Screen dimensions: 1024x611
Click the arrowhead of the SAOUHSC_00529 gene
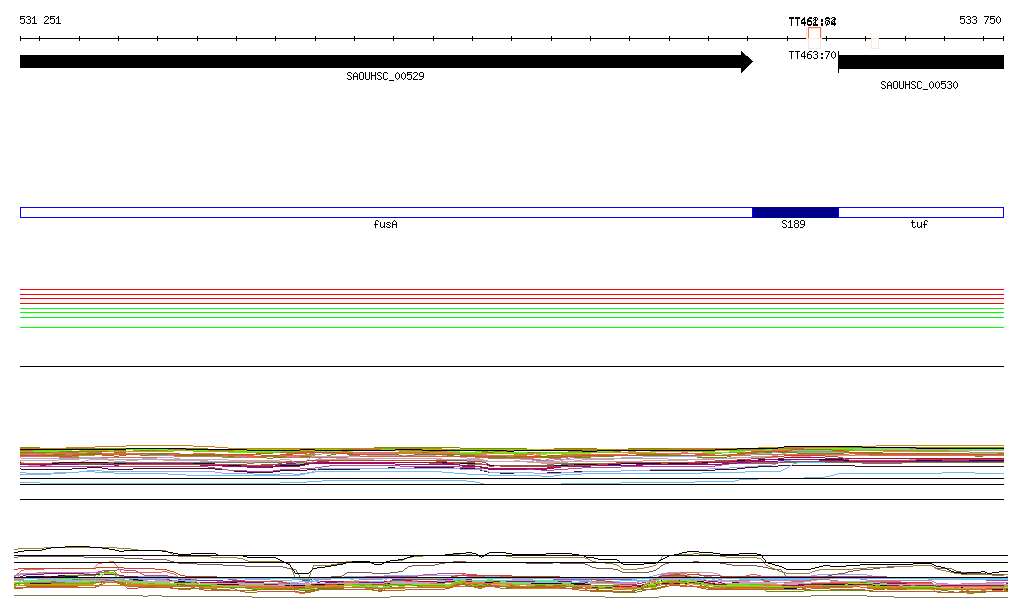(746, 62)
